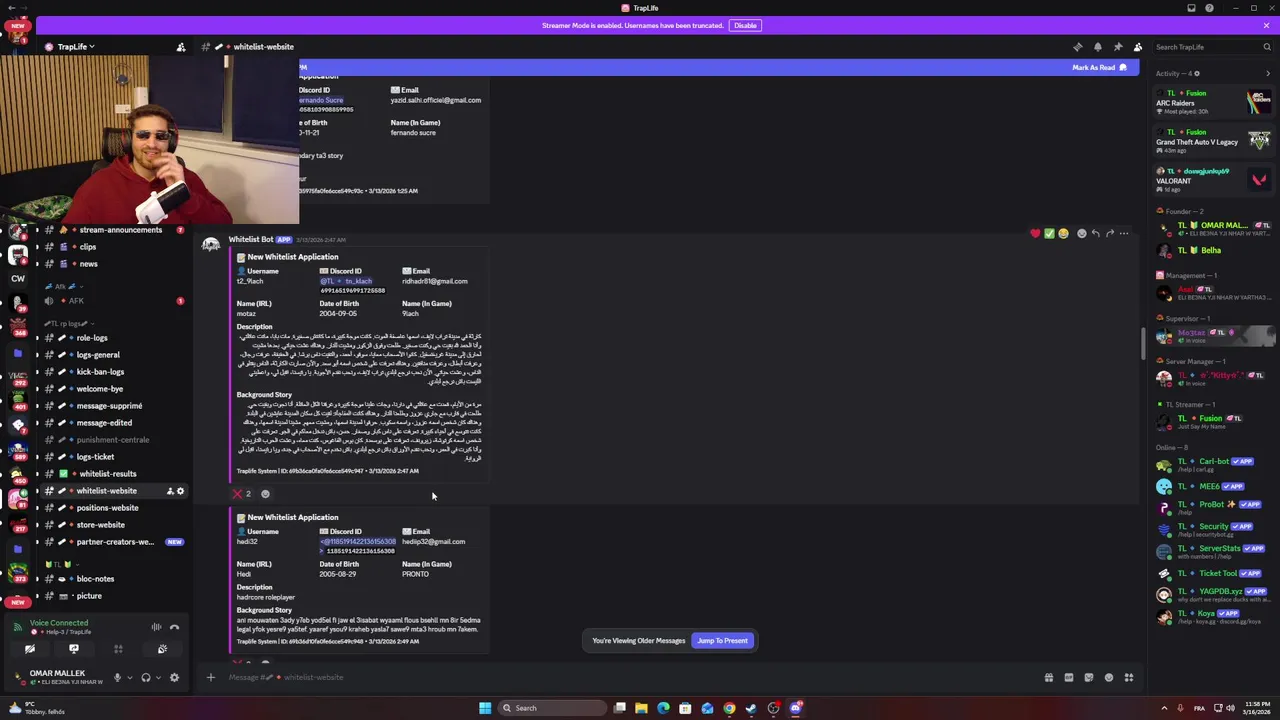
Task: Deafen headphones in user panel
Action: [146, 678]
